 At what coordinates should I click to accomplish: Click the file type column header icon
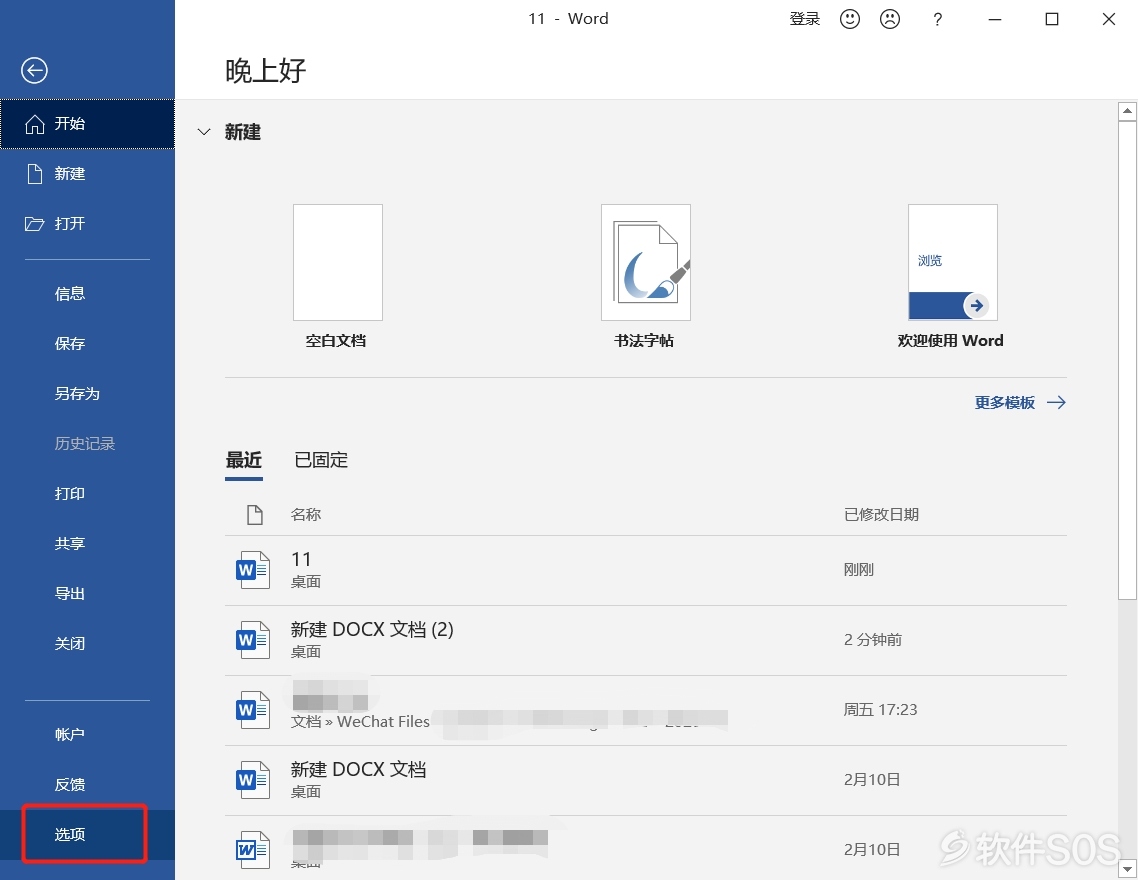(x=255, y=514)
